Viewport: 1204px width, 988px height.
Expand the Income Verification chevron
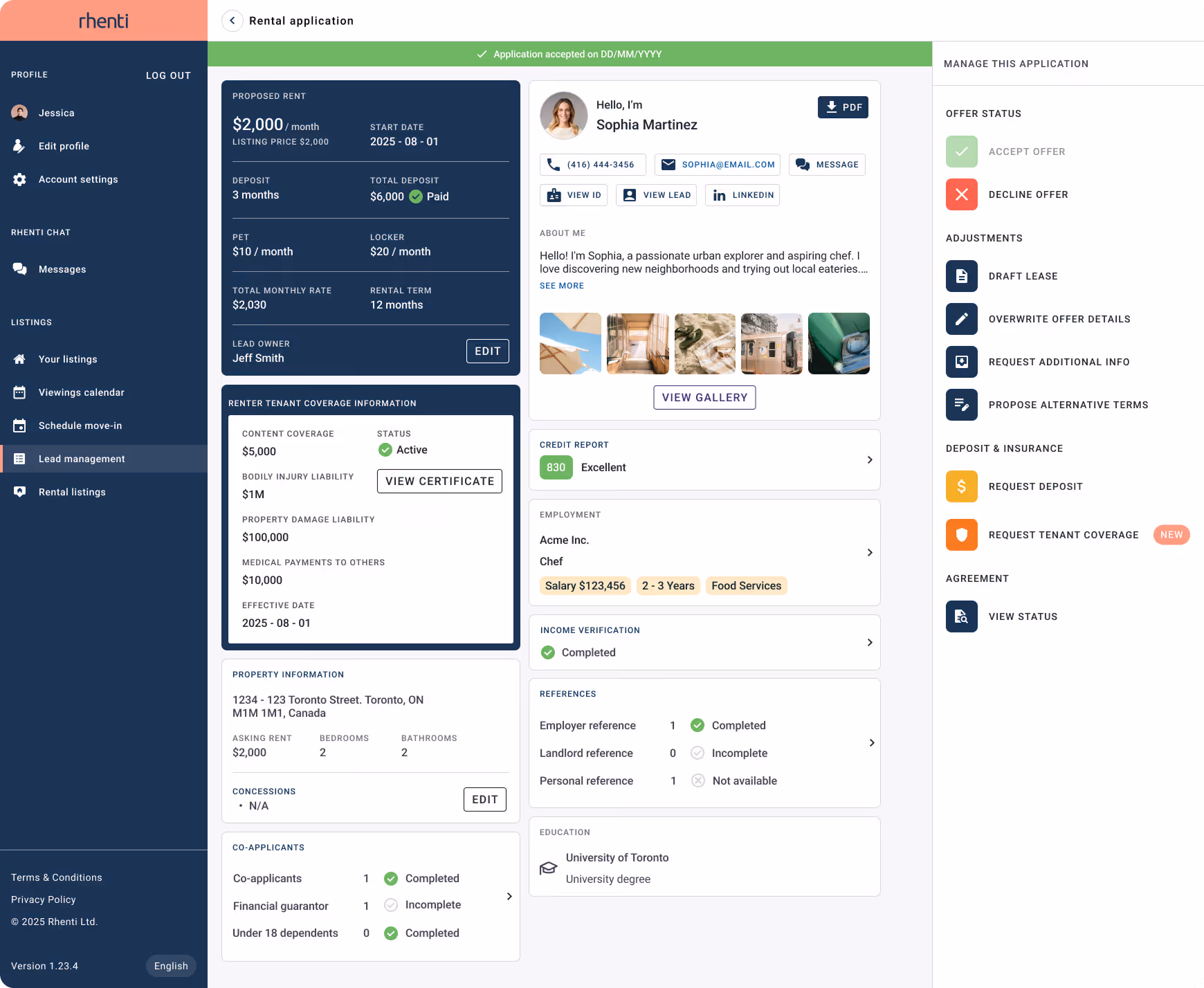[870, 643]
